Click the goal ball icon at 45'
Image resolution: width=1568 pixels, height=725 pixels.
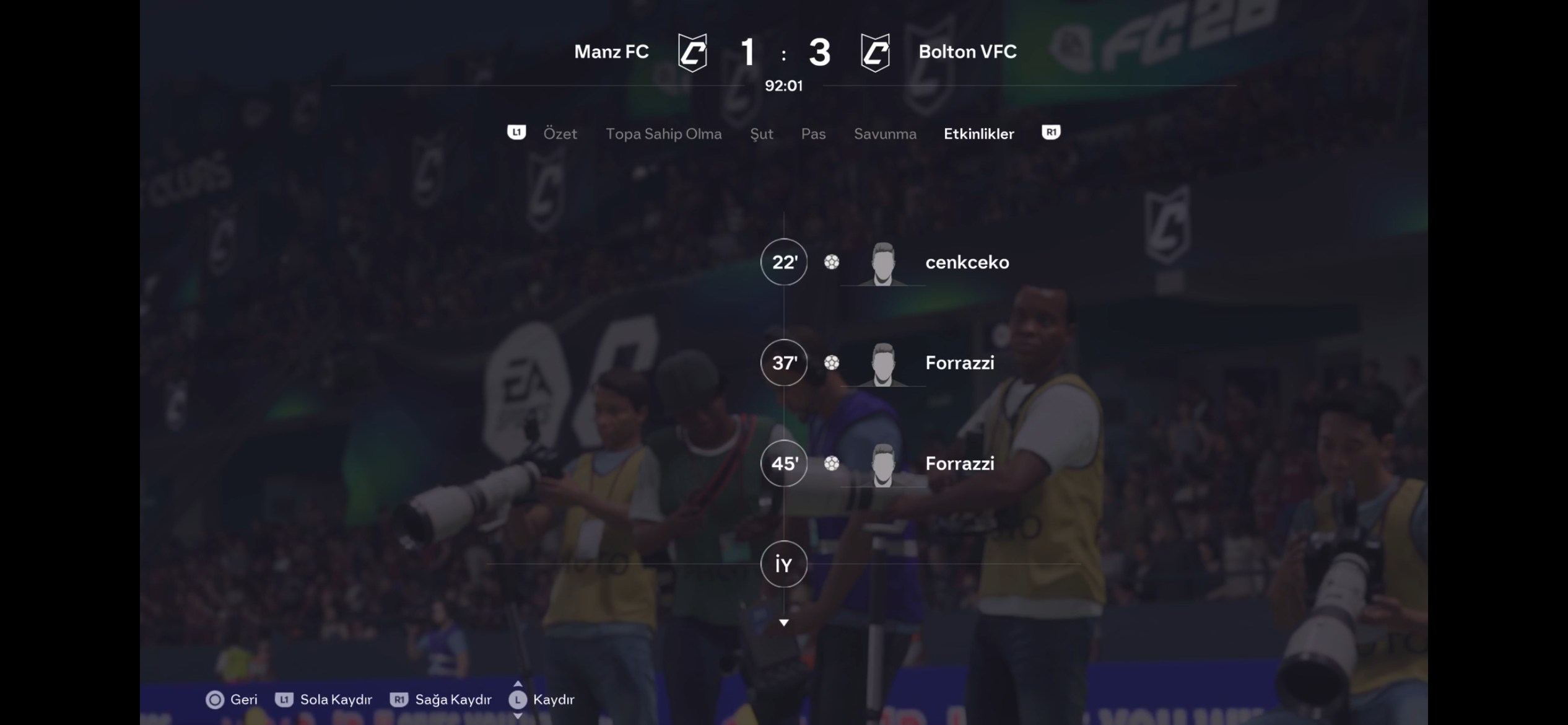[x=832, y=464]
